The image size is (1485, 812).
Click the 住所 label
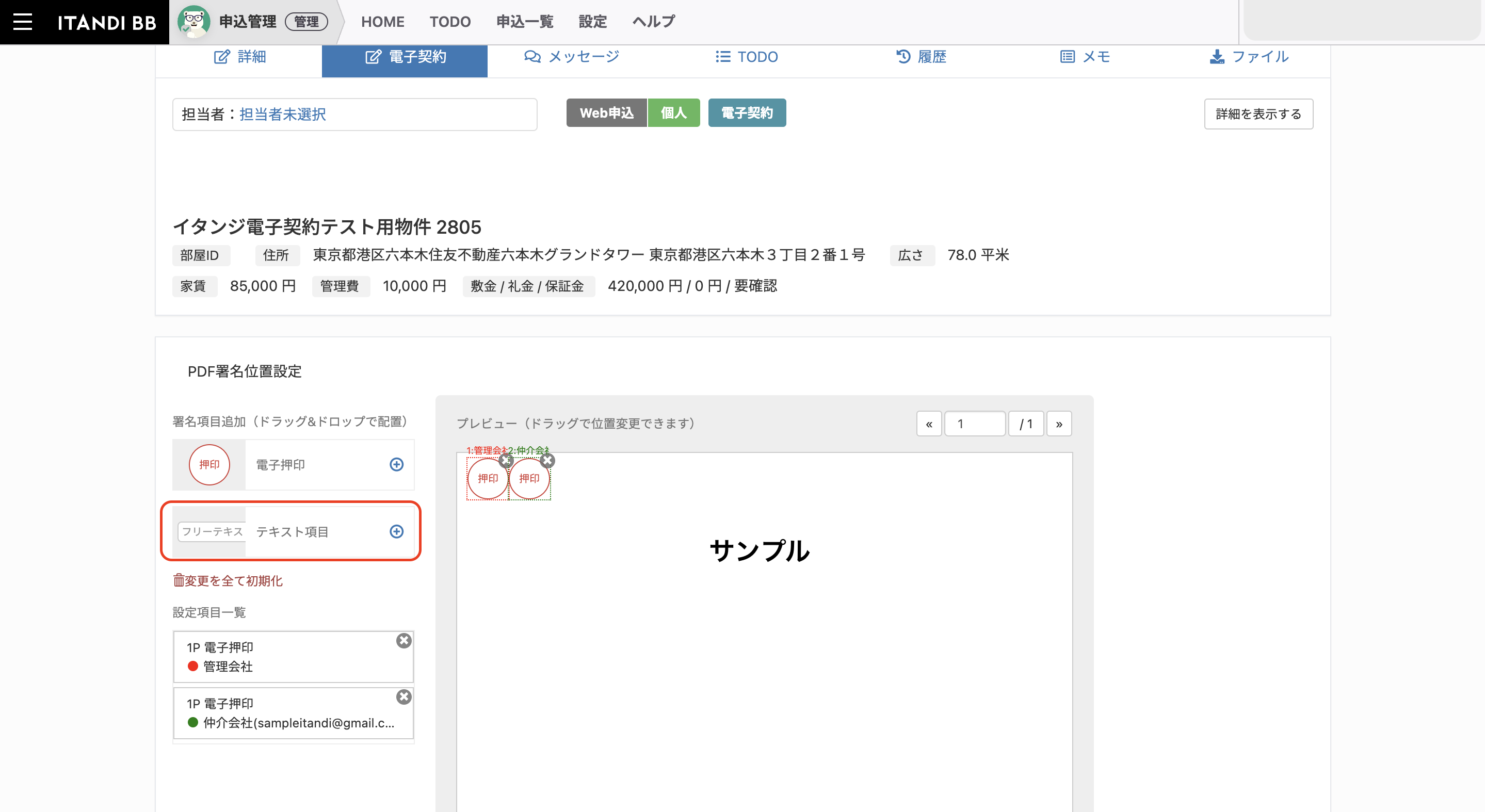click(276, 255)
